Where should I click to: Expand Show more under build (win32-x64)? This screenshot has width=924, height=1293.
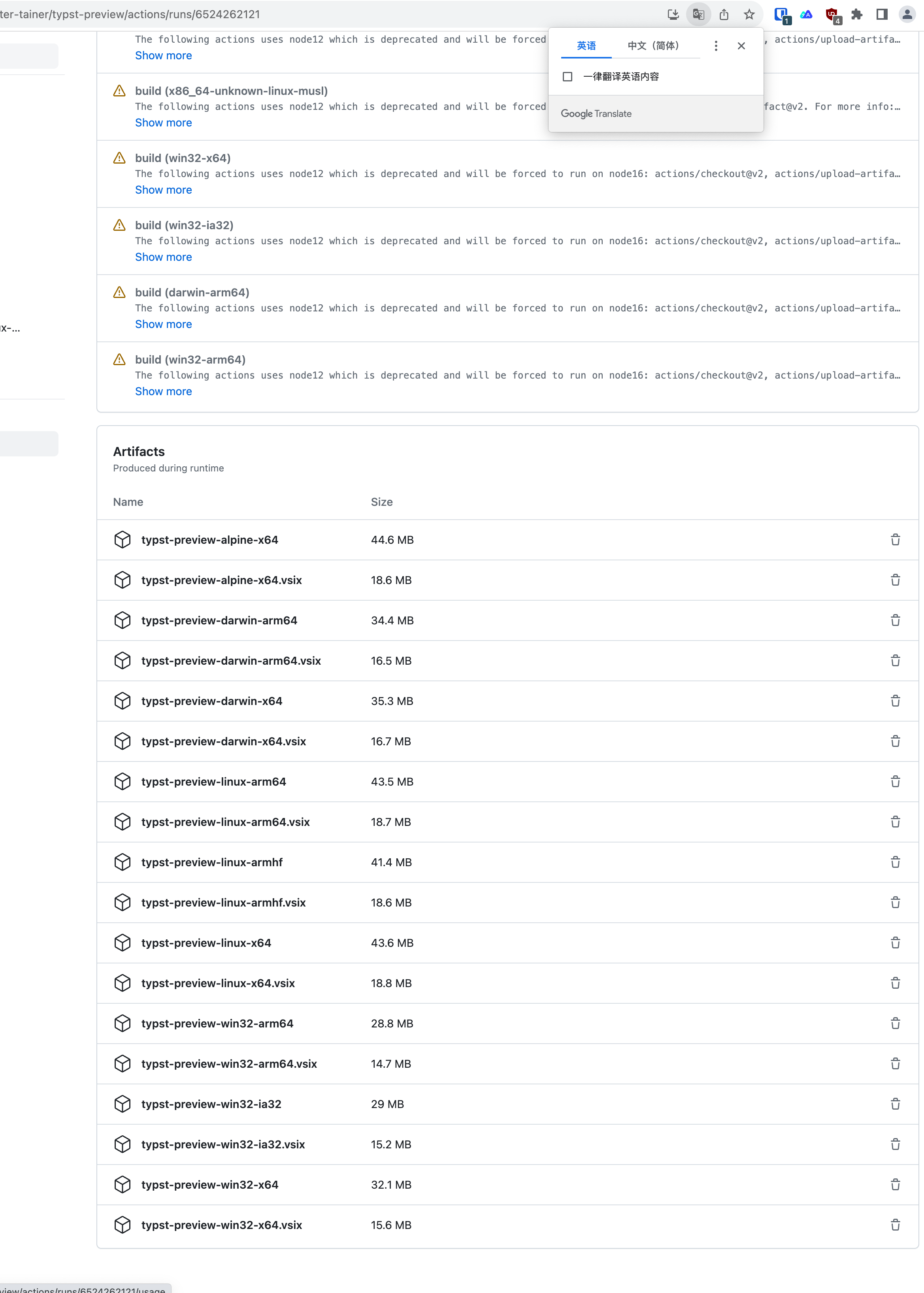tap(163, 190)
